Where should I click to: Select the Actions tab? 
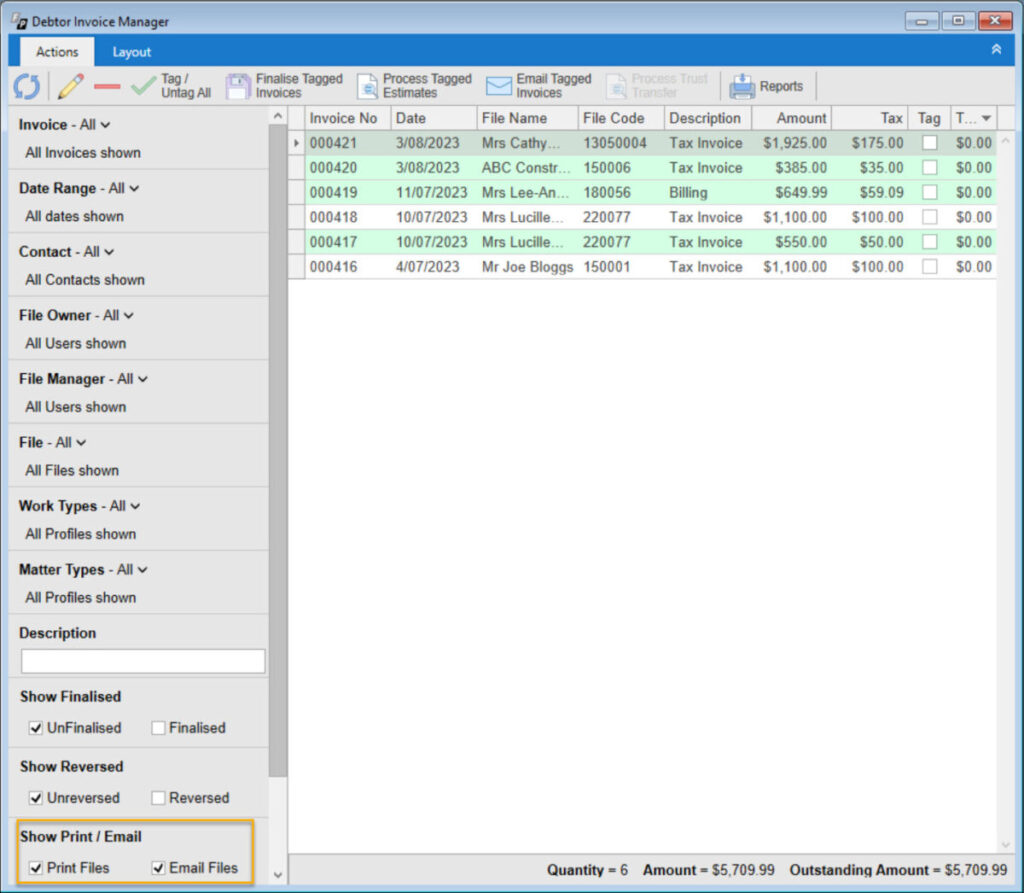pos(56,51)
